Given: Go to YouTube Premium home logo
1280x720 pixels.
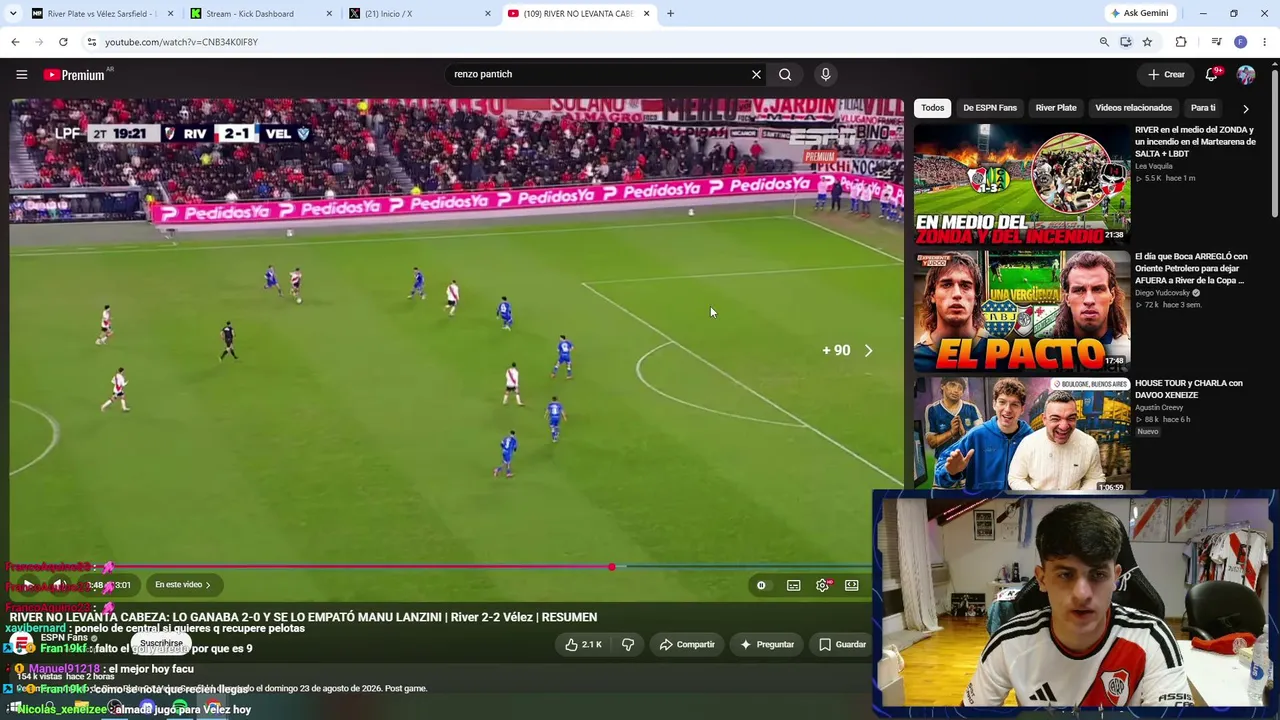Looking at the screenshot, I should [x=74, y=74].
